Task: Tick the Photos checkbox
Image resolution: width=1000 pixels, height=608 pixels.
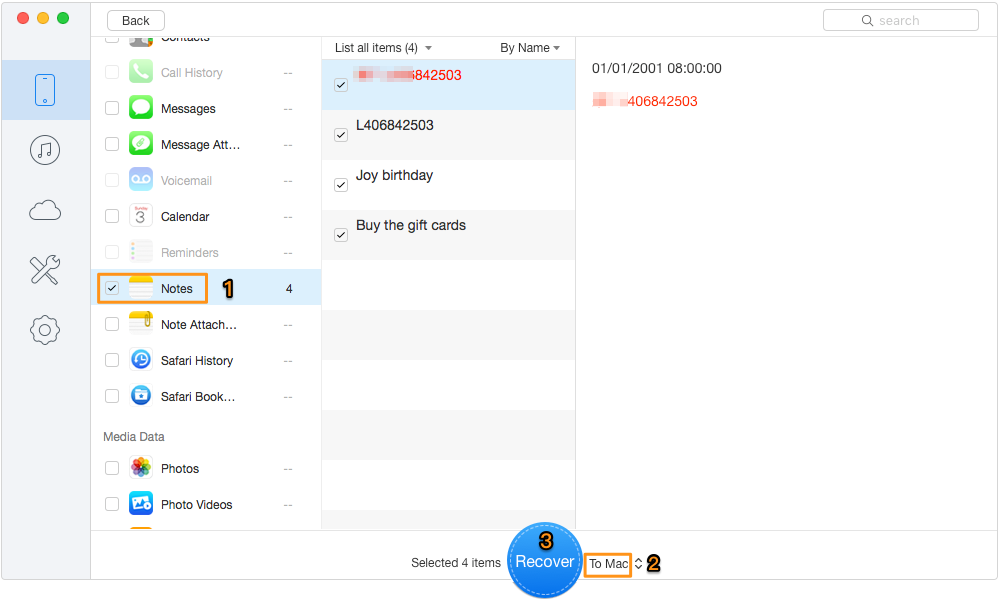Action: pyautogui.click(x=112, y=468)
